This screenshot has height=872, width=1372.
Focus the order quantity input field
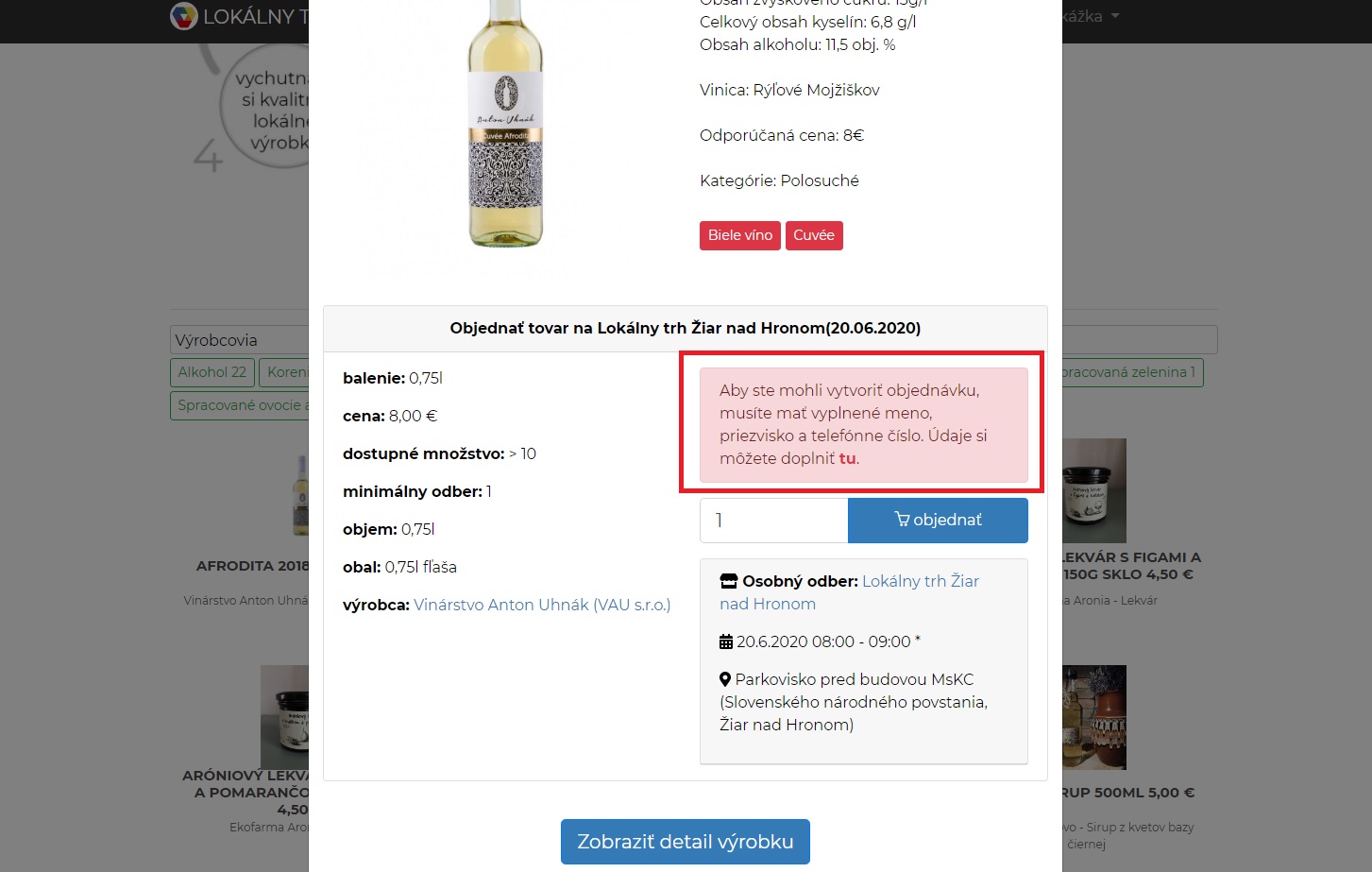click(773, 521)
